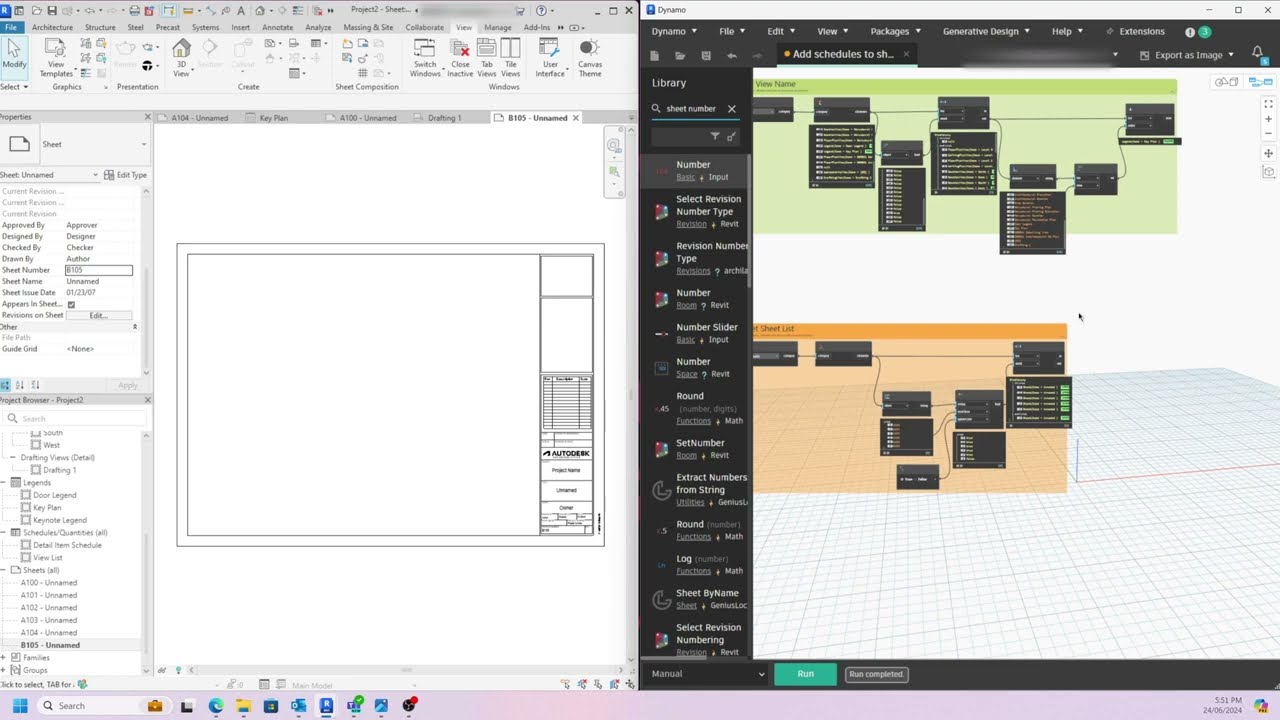Open the Manual run mode dropdown

(x=708, y=674)
